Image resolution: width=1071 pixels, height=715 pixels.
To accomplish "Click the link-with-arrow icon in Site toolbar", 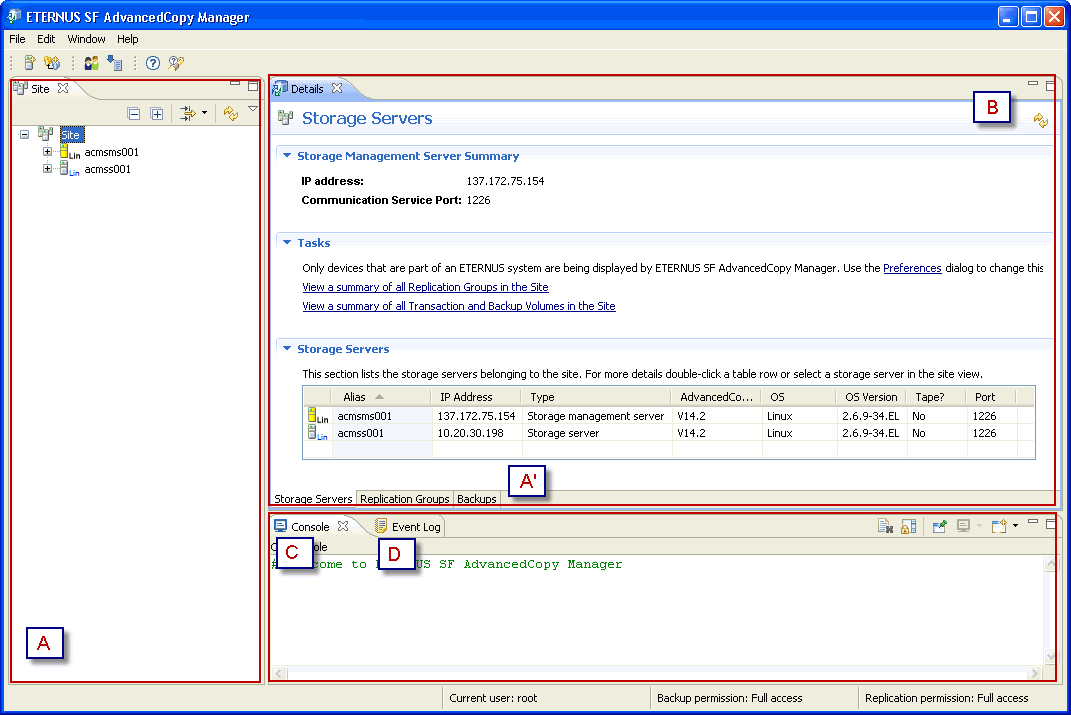I will 187,113.
